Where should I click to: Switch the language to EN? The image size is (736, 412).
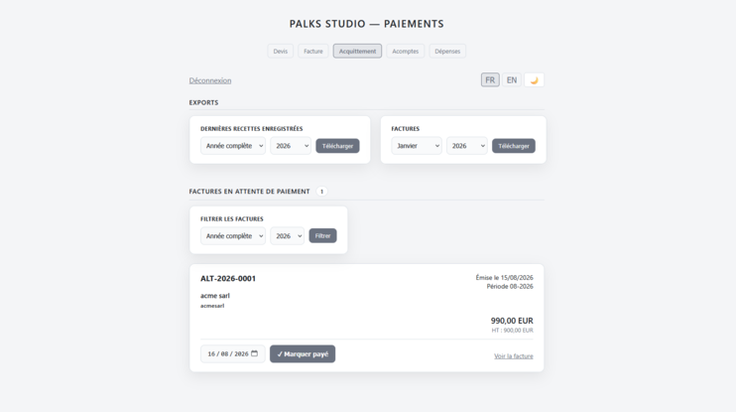click(x=512, y=80)
